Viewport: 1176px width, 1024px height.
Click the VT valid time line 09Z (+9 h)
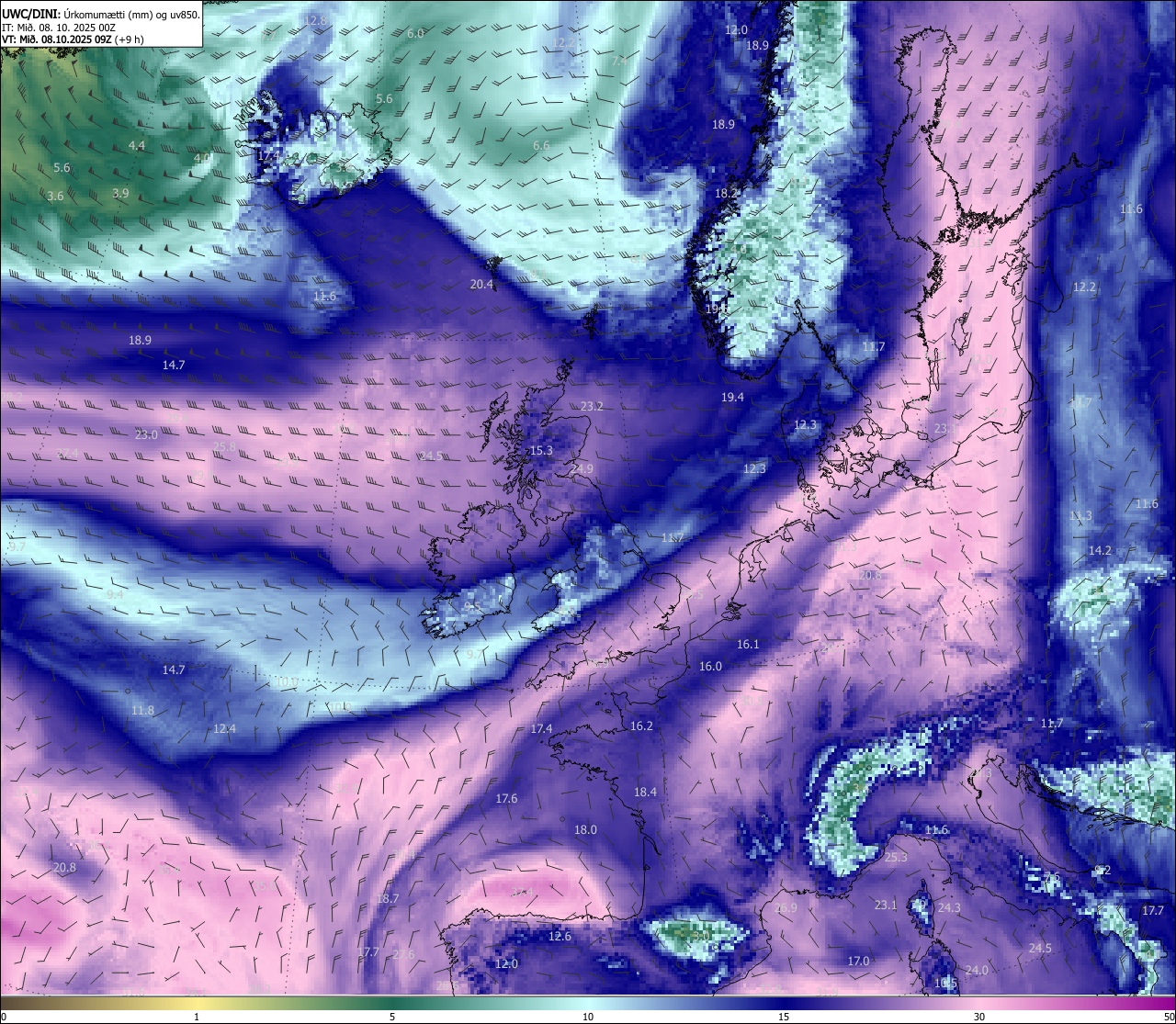tap(73, 39)
